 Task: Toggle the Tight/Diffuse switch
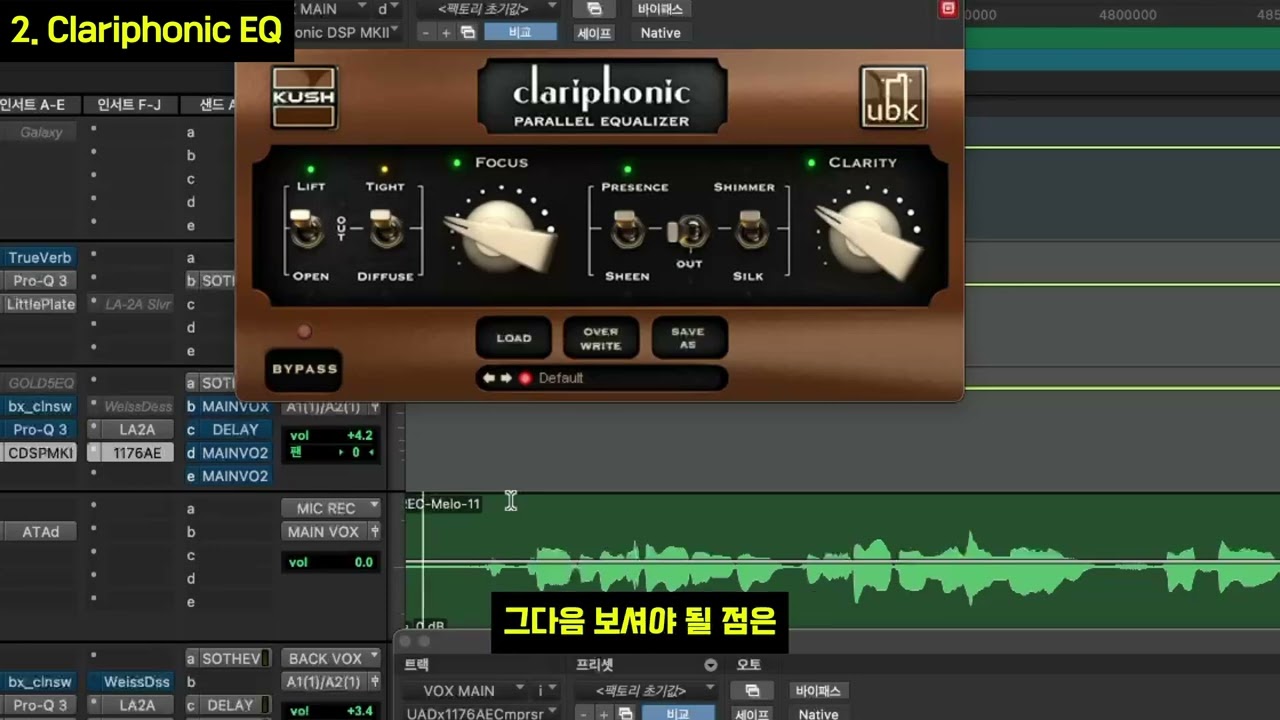385,229
